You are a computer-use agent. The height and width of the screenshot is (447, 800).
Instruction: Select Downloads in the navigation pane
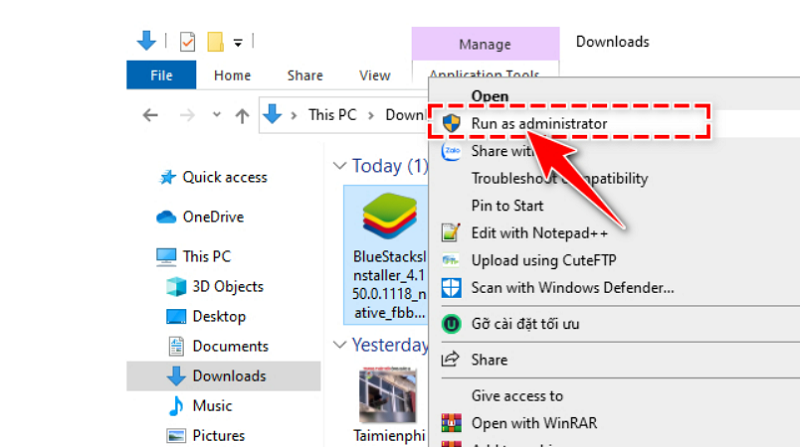coord(229,376)
